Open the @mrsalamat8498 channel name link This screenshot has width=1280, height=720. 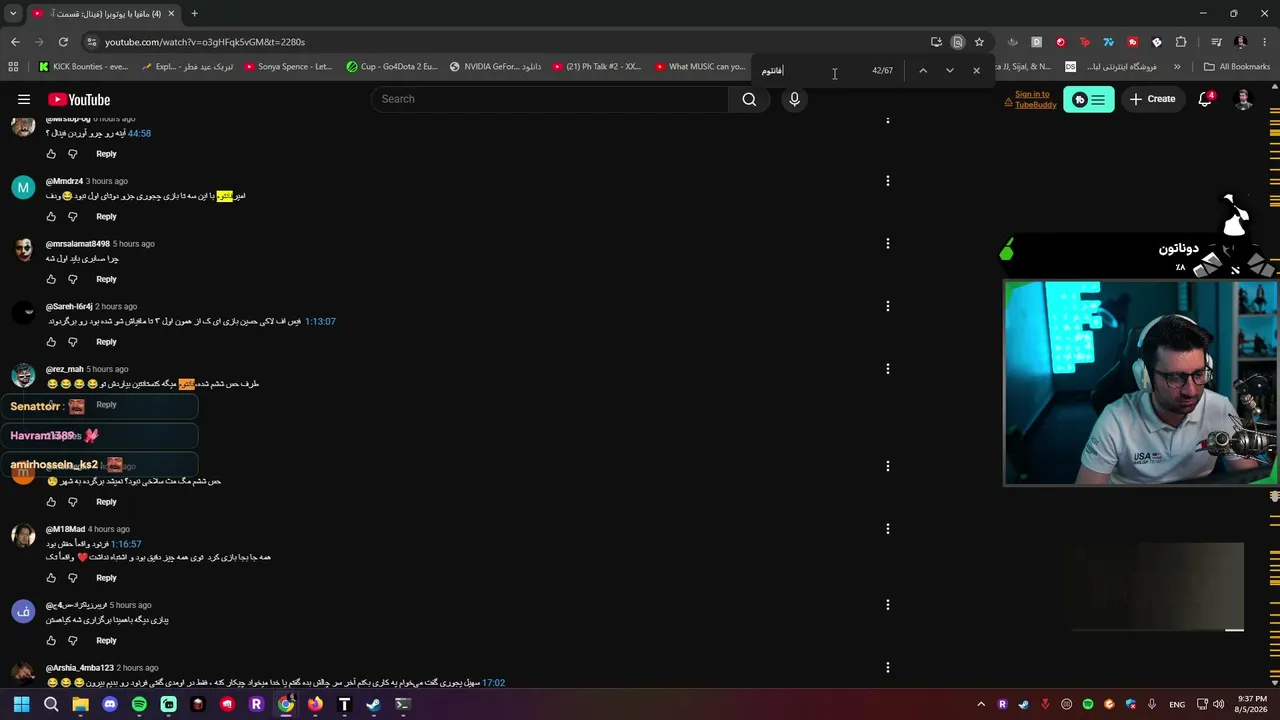click(78, 244)
